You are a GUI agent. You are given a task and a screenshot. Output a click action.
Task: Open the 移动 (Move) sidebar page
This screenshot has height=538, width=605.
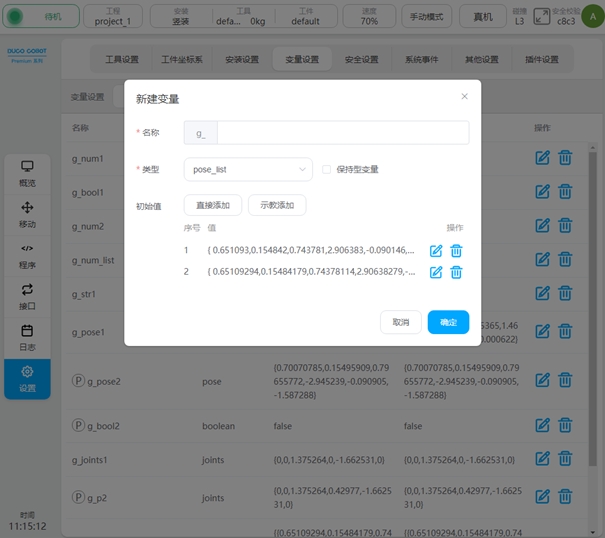tap(27, 215)
